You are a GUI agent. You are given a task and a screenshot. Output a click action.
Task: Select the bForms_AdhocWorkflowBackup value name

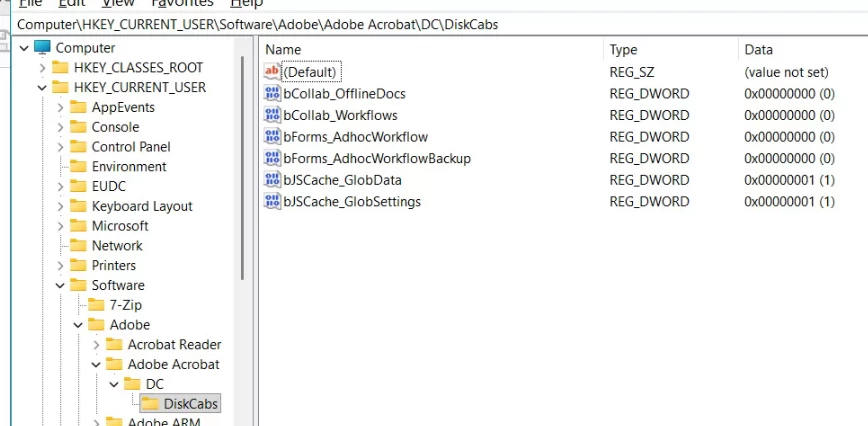click(x=377, y=158)
